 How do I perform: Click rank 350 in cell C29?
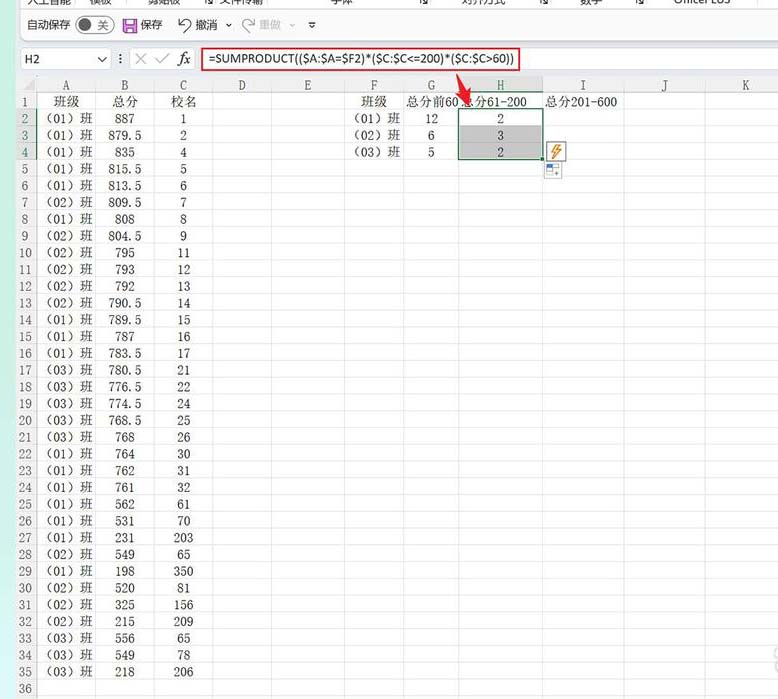(183, 571)
